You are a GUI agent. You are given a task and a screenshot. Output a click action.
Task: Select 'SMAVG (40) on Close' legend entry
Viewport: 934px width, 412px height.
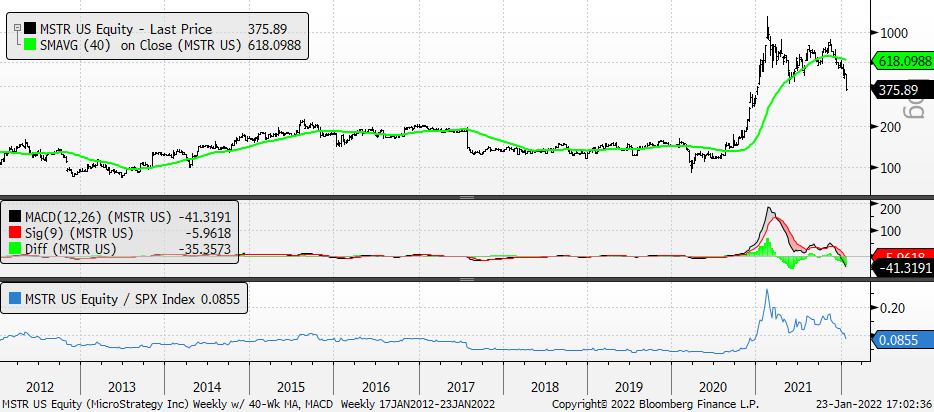point(140,45)
